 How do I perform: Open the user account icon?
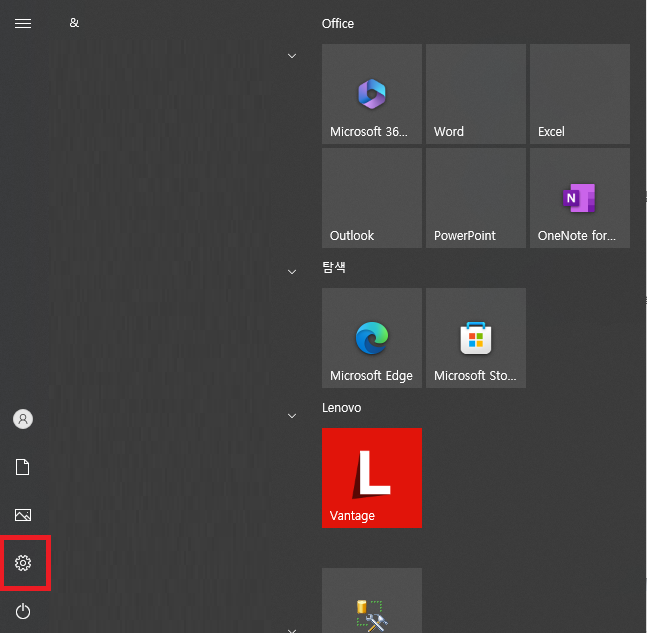23,419
